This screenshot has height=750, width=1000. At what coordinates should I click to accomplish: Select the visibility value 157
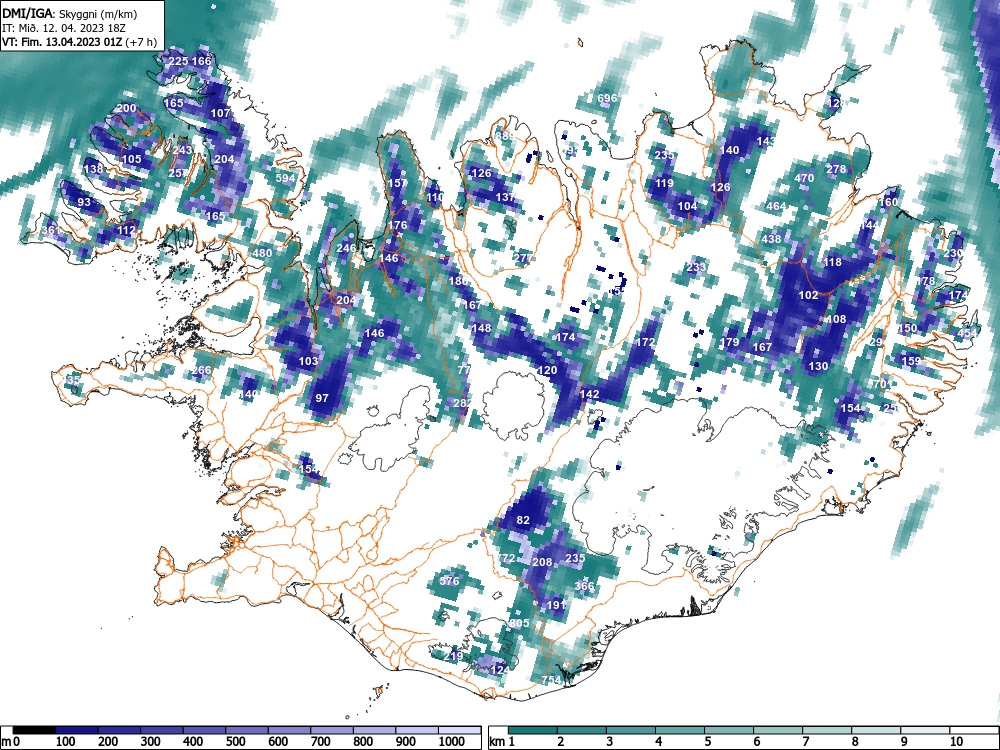coord(397,183)
